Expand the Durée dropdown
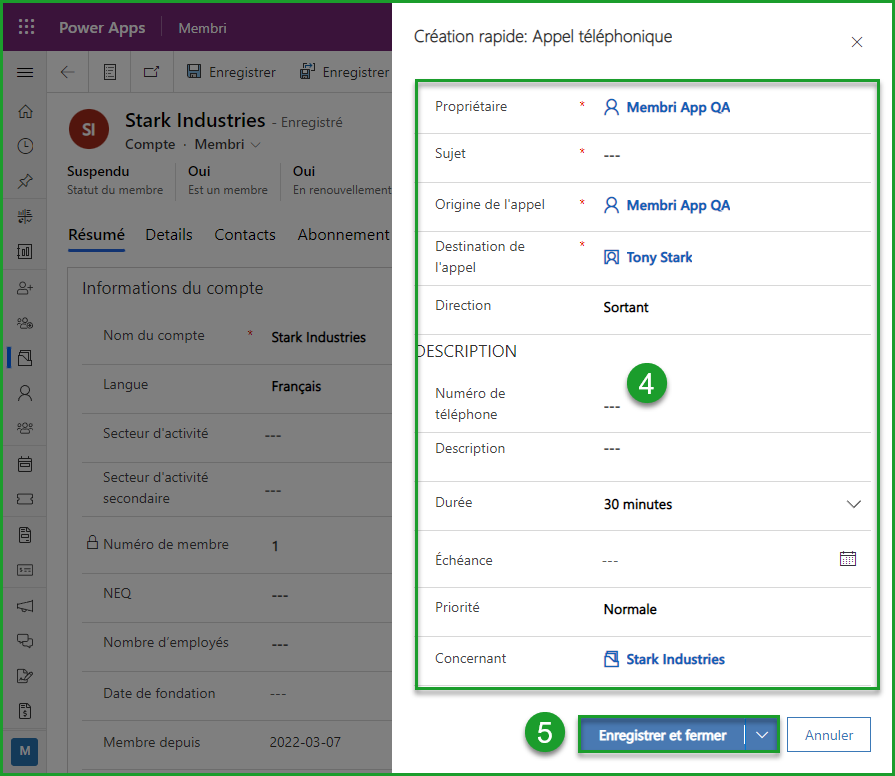The height and width of the screenshot is (776, 895). (x=853, y=504)
